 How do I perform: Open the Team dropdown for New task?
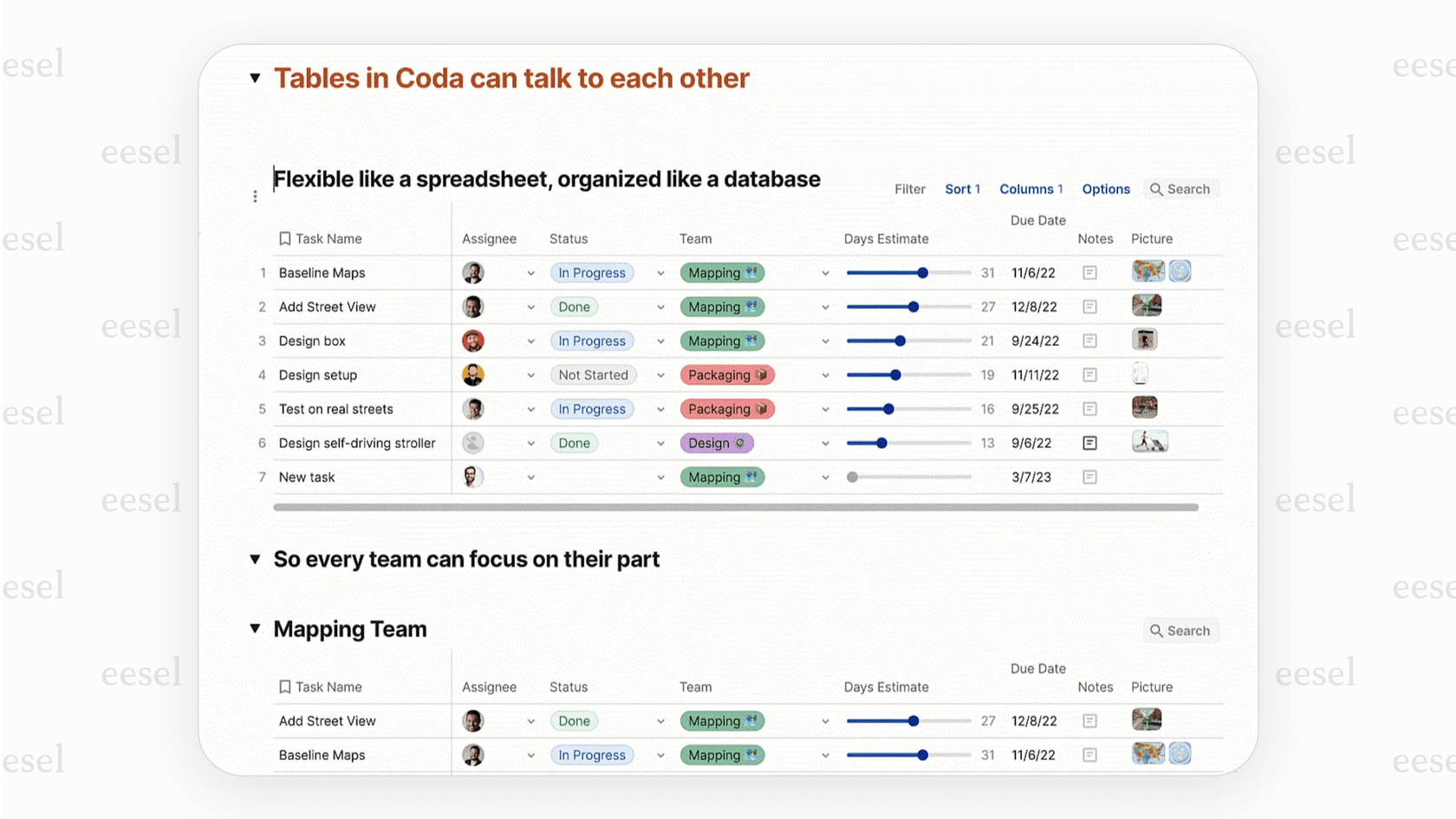point(825,477)
